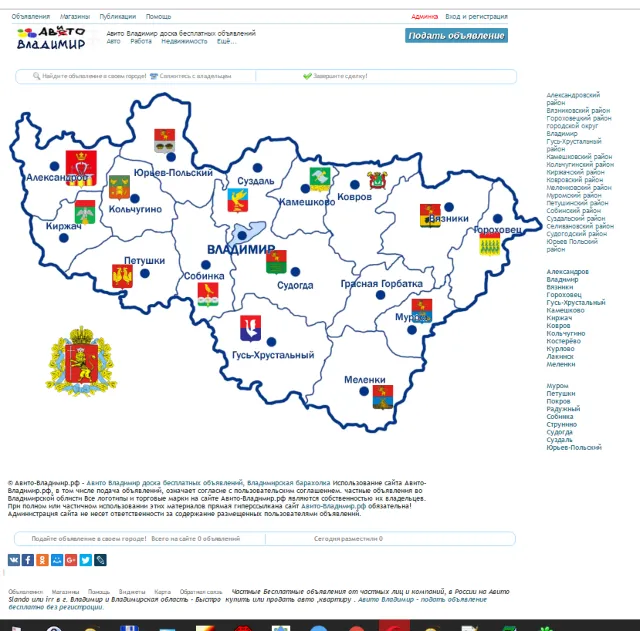Viewport: 640px width, 640px height.
Task: Select Лакинск in city list
Action: [560, 356]
